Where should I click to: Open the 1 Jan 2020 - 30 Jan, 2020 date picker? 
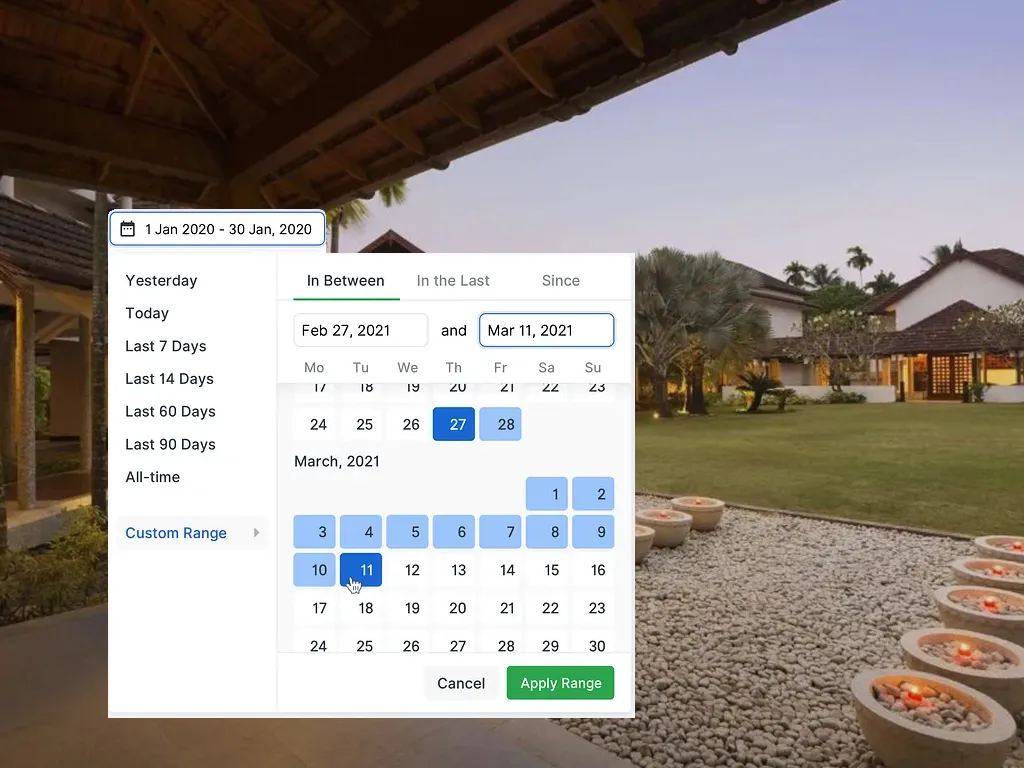coord(217,229)
